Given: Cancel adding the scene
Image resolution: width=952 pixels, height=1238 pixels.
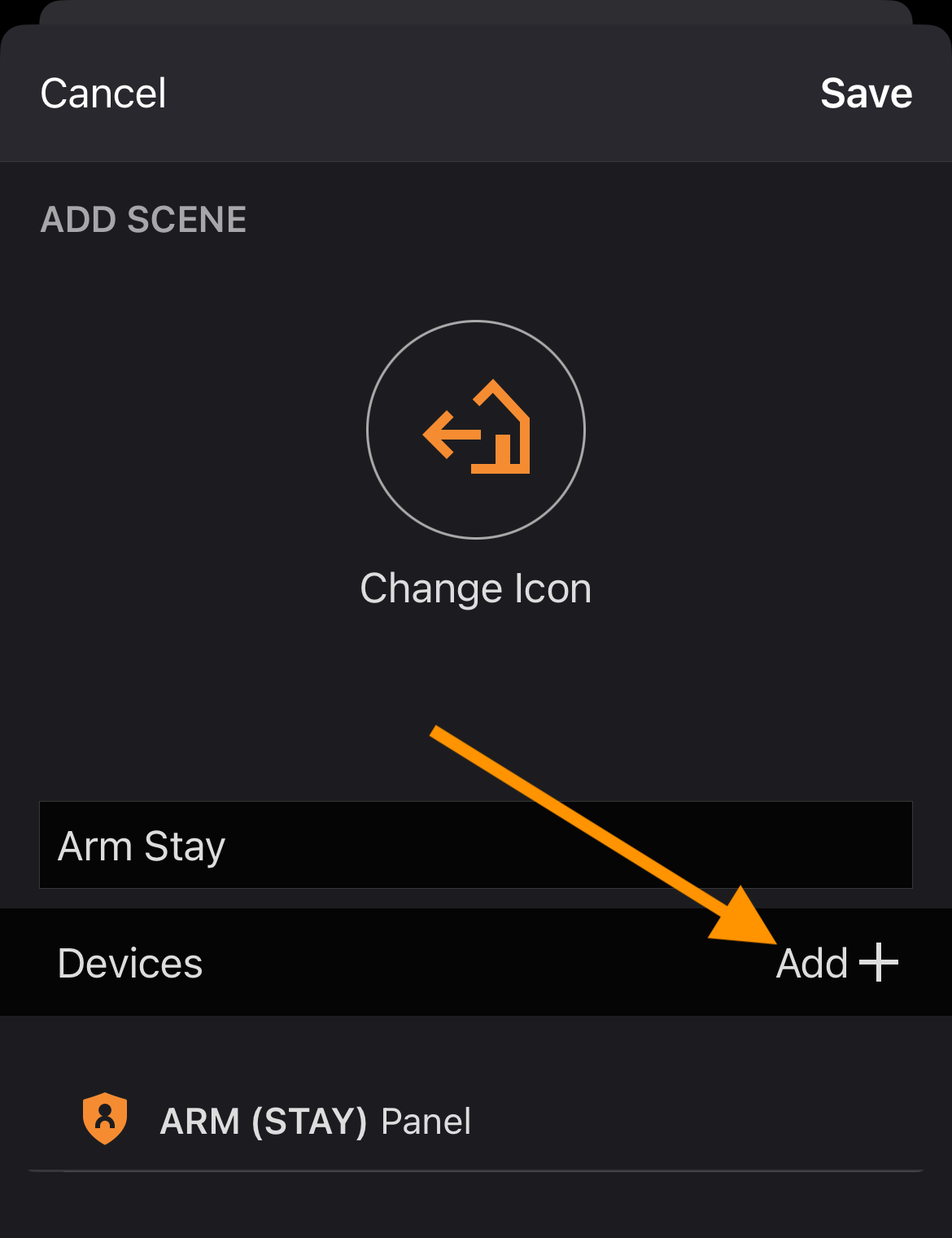Looking at the screenshot, I should 103,93.
